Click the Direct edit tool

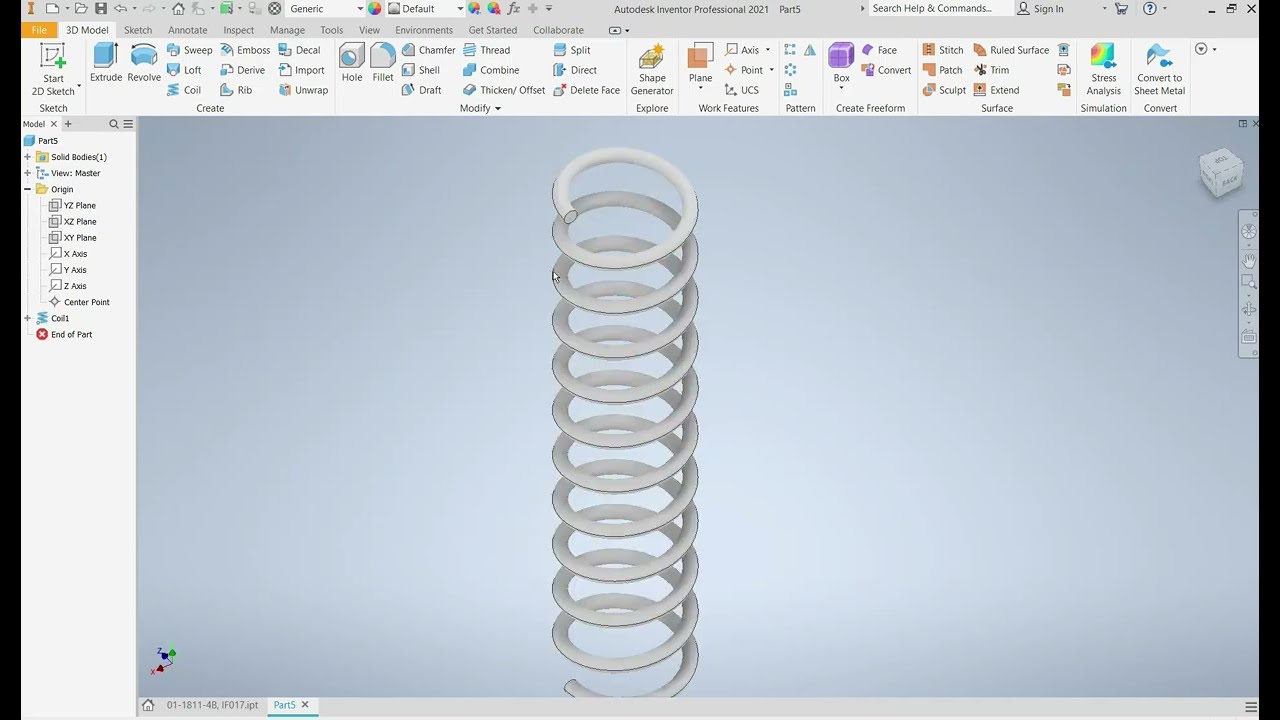click(x=575, y=70)
